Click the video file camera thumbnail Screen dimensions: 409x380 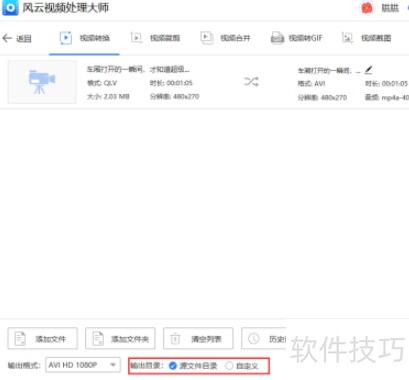[42, 82]
